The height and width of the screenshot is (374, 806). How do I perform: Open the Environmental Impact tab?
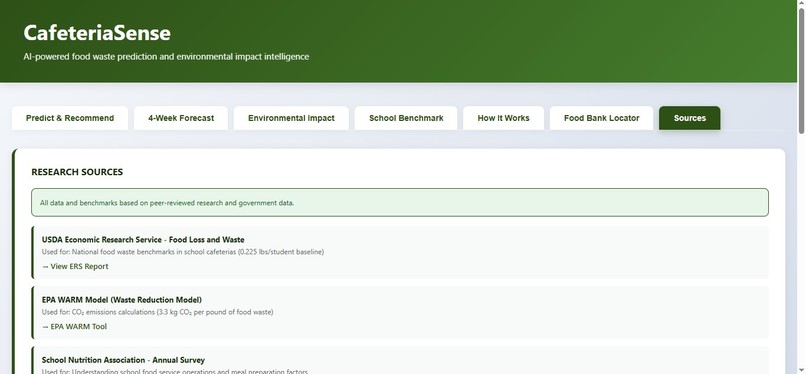point(291,118)
